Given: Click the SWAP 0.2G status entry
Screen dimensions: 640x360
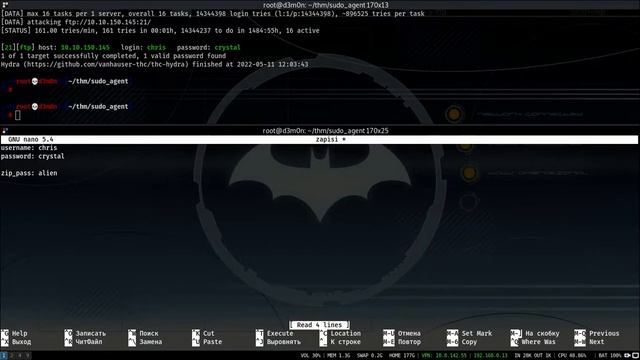Looking at the screenshot, I should coord(370,356).
